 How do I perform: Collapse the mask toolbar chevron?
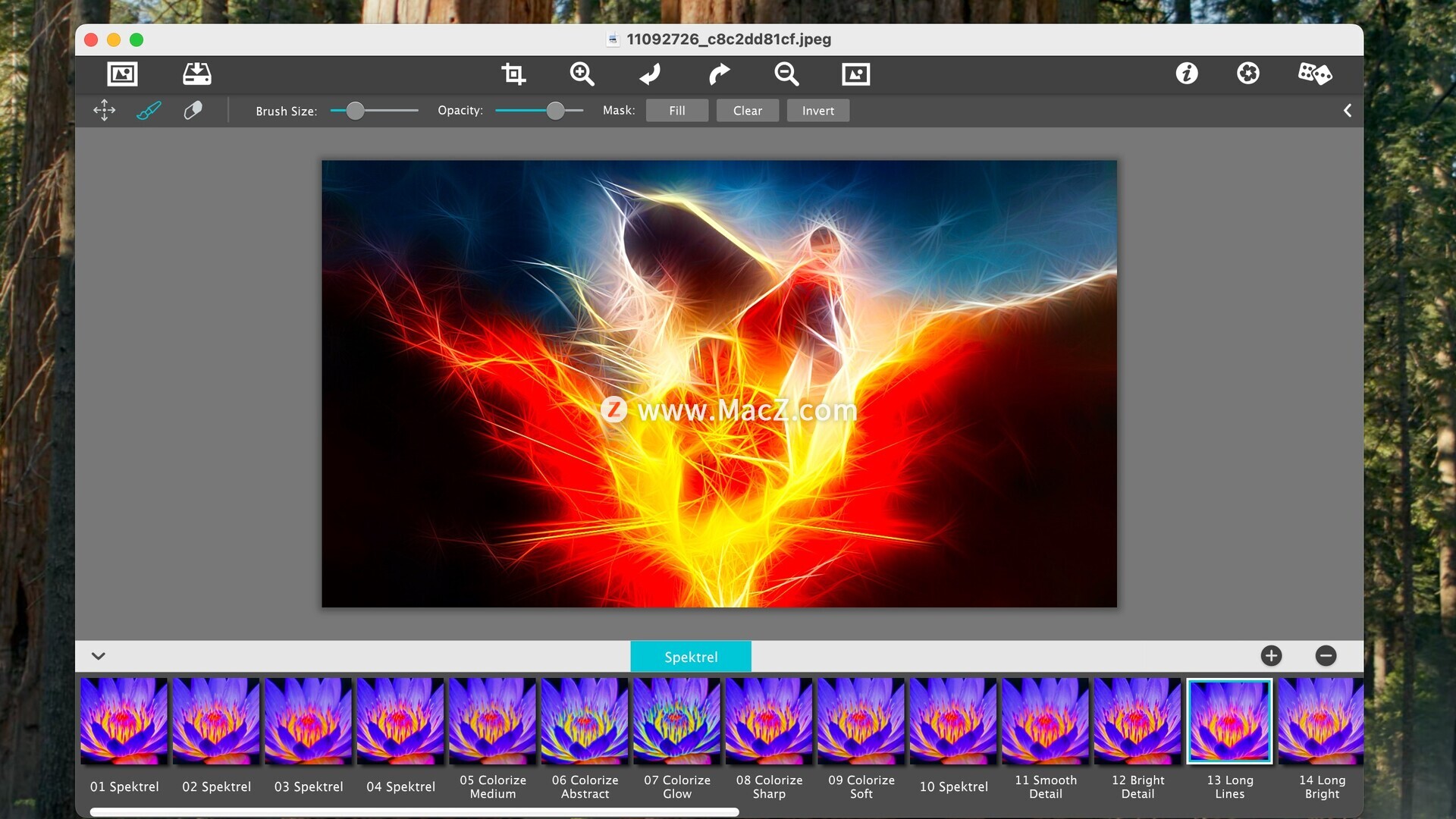(1348, 111)
